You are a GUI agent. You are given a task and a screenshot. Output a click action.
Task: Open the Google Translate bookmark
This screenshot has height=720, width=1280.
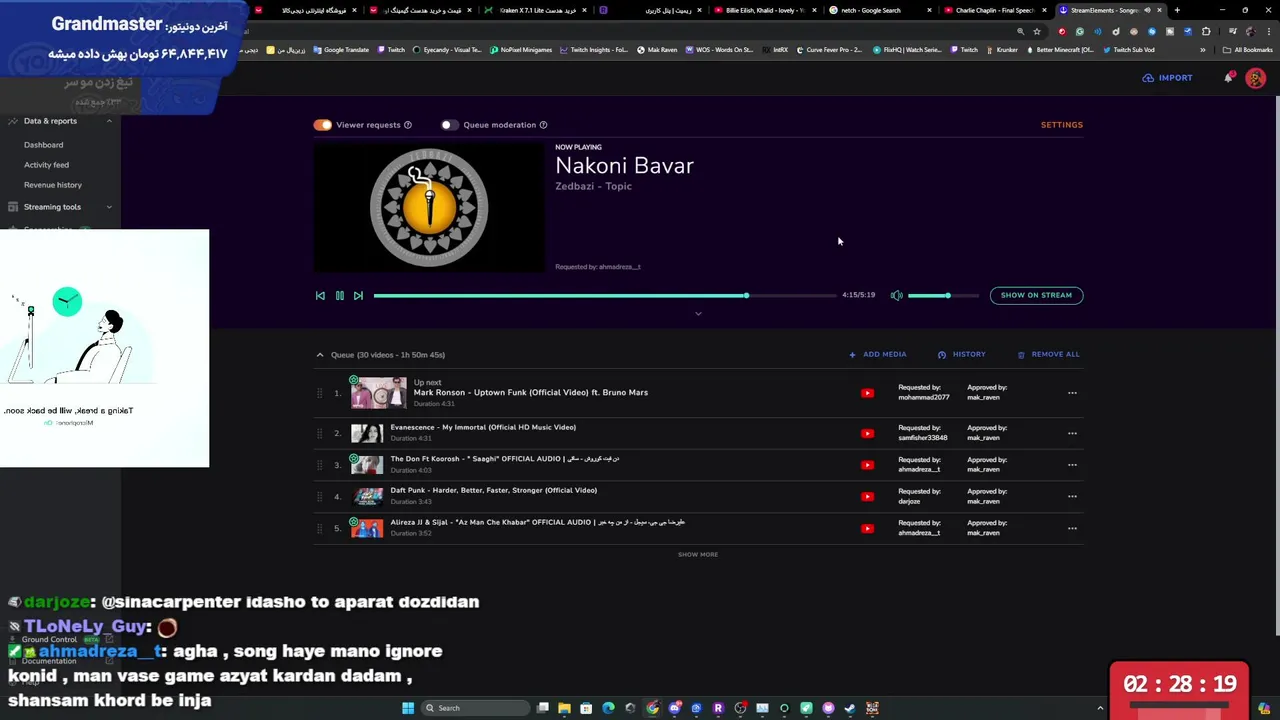pyautogui.click(x=341, y=50)
